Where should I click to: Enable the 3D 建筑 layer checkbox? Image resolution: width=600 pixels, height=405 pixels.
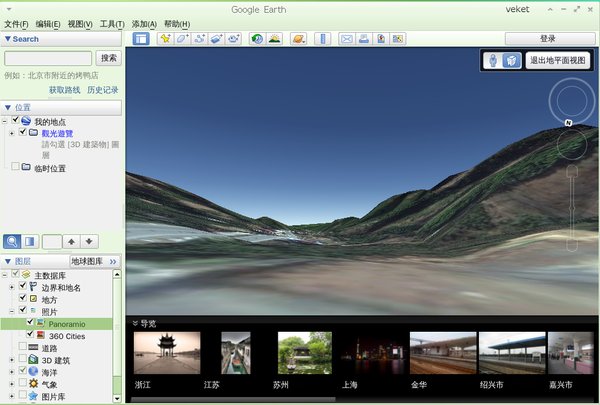click(x=22, y=359)
